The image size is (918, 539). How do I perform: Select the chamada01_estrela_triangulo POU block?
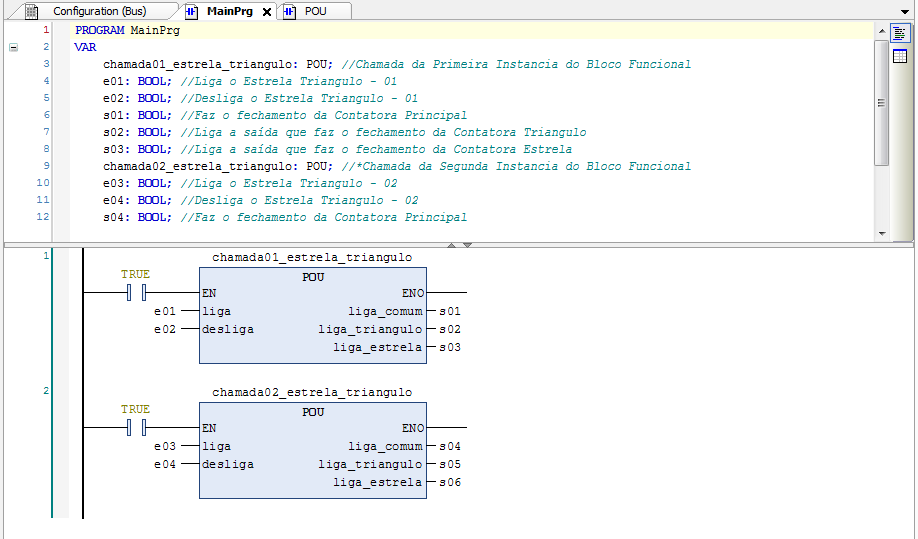[x=312, y=319]
